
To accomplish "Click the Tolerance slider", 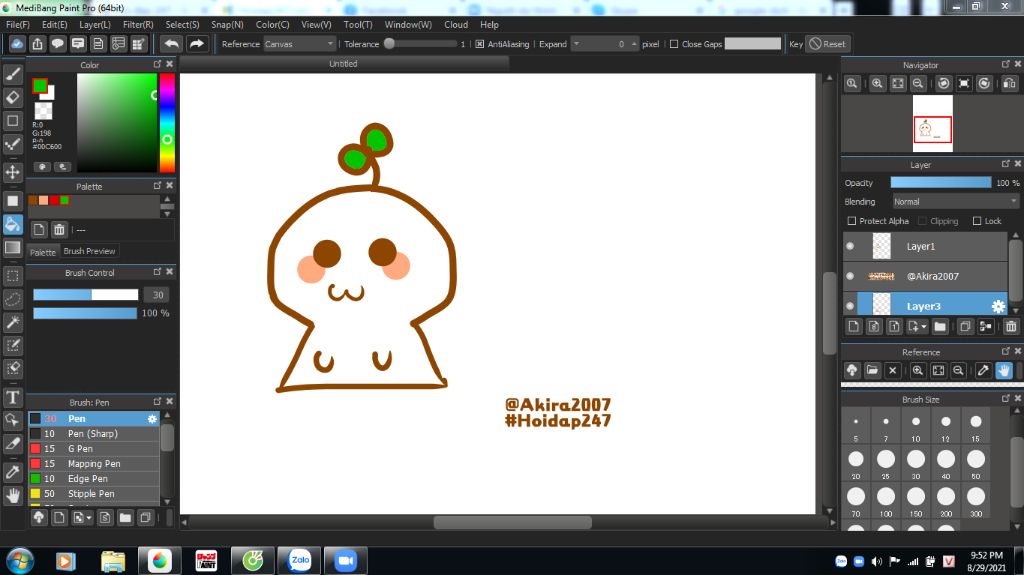I will 422,44.
